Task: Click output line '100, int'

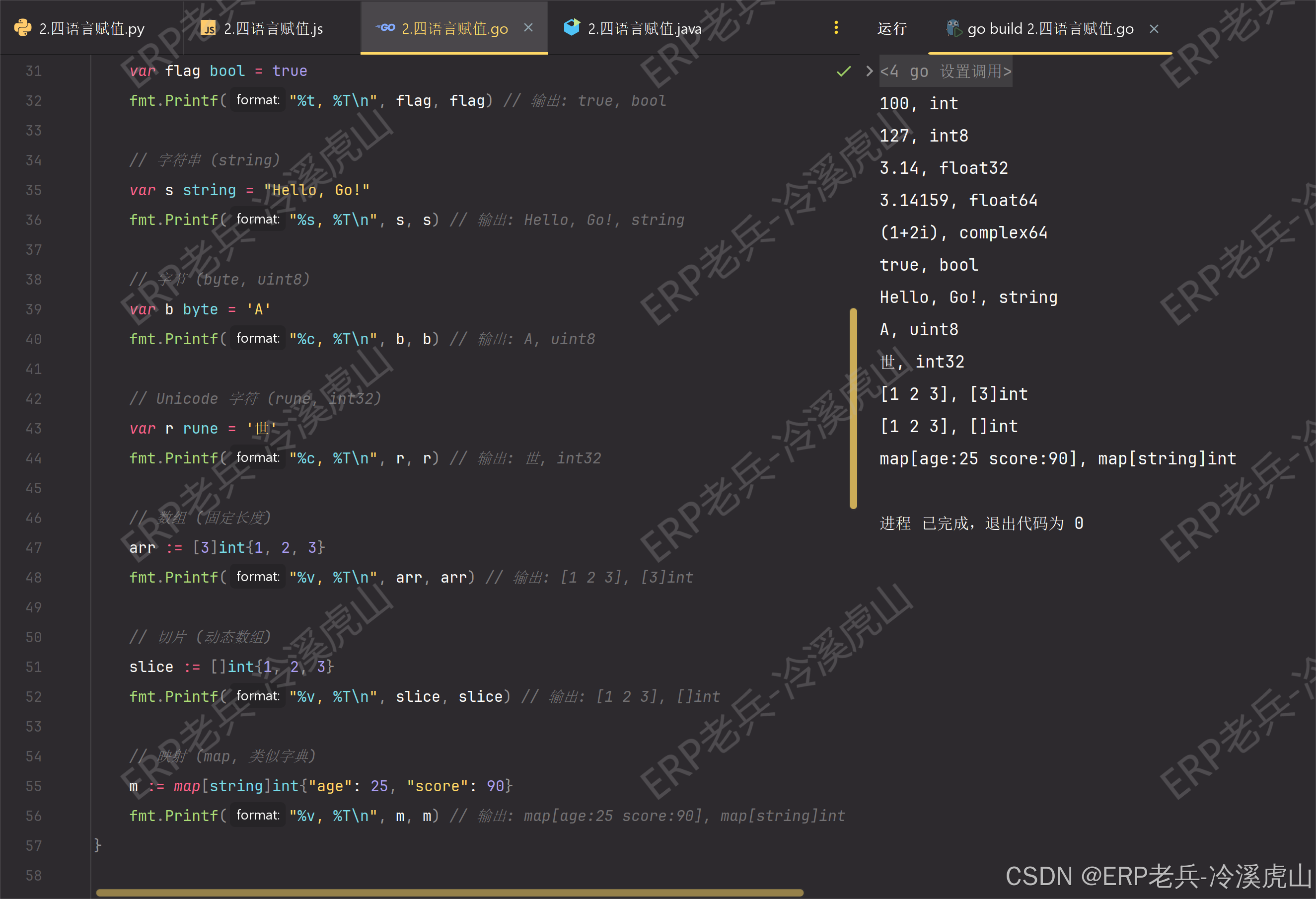Action: tap(919, 104)
